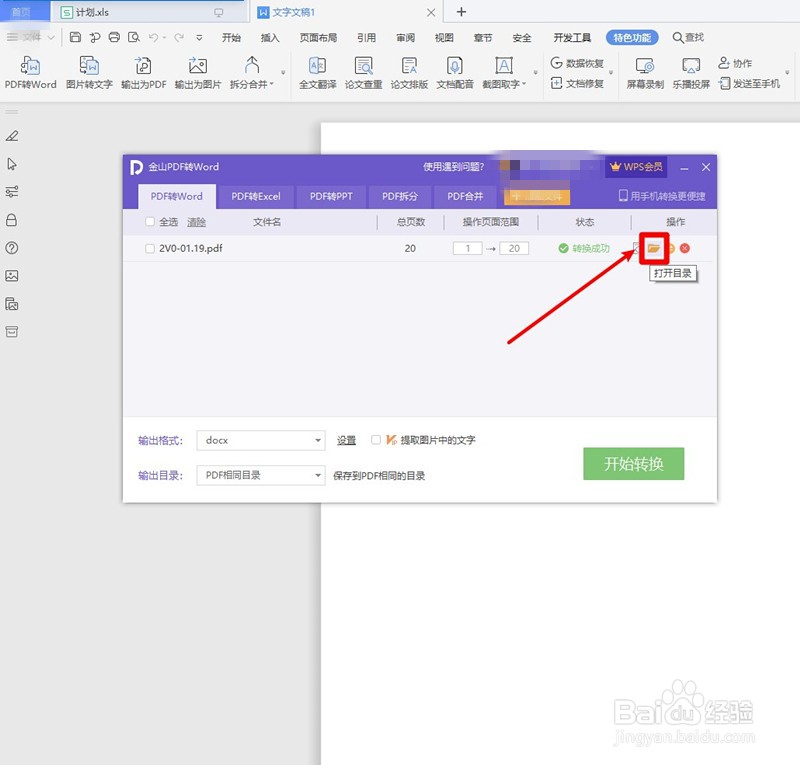Viewport: 800px width, 765px height.
Task: Click the lock icon in left sidebar
Action: point(12,220)
